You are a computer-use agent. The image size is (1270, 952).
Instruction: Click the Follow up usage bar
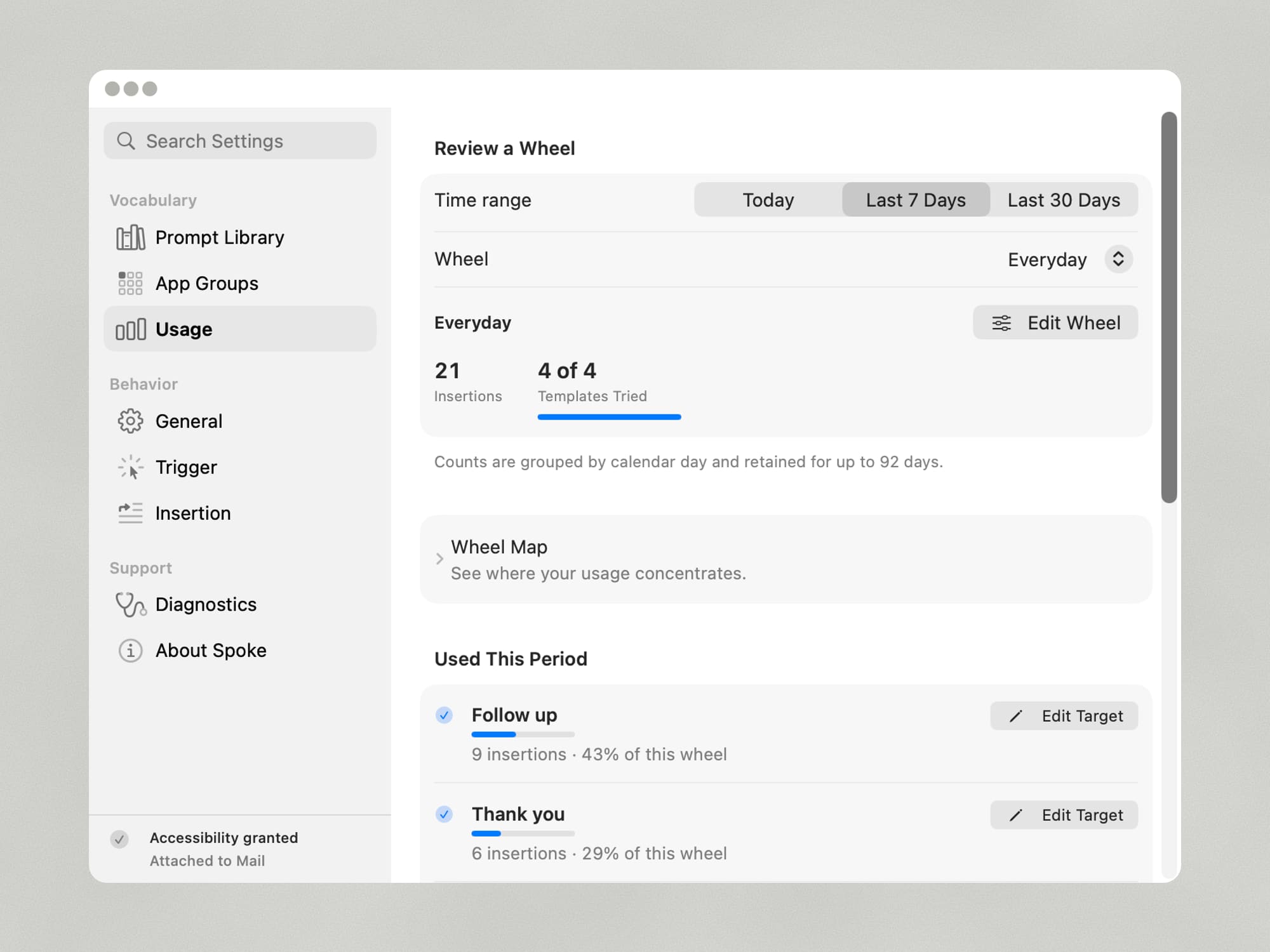point(523,734)
